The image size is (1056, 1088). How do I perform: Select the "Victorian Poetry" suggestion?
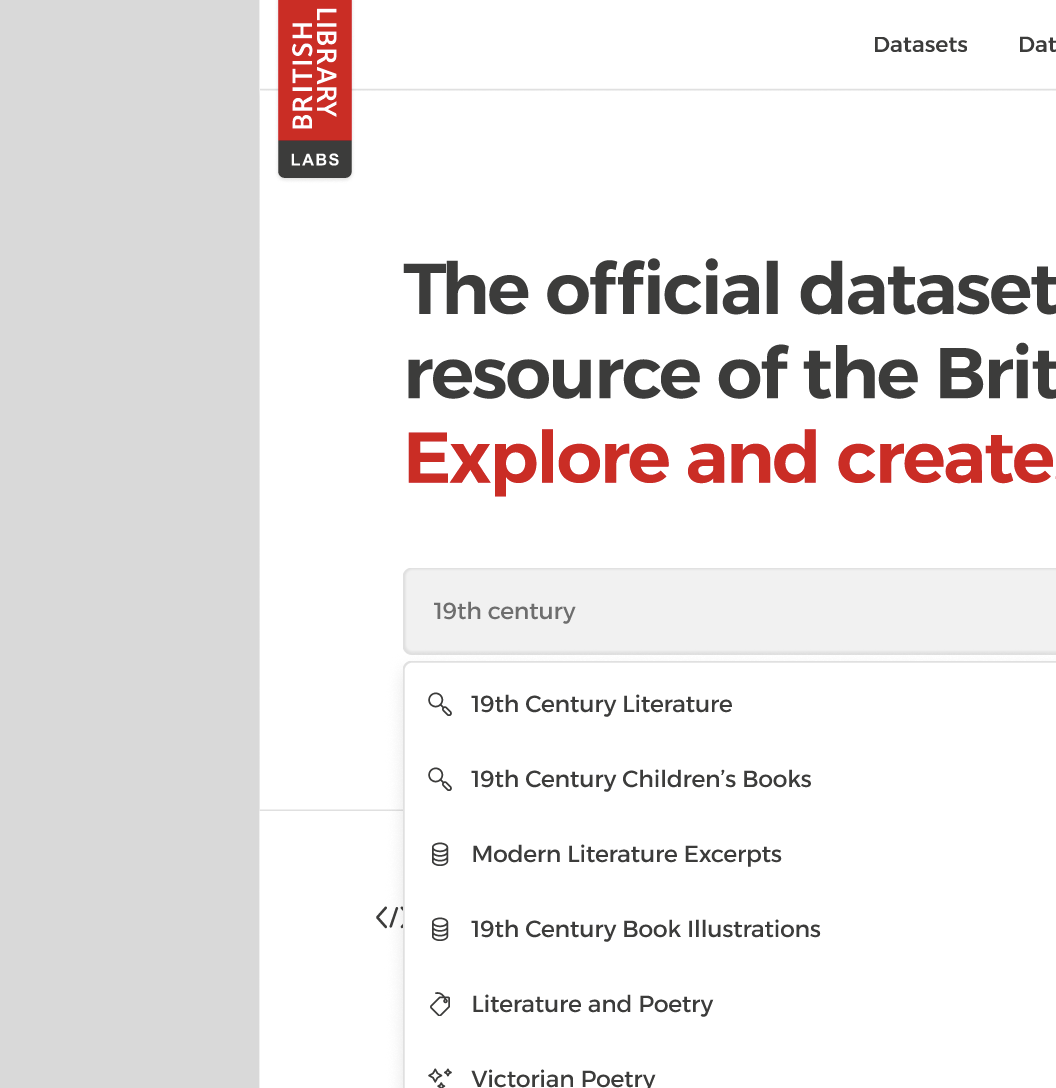[563, 1078]
